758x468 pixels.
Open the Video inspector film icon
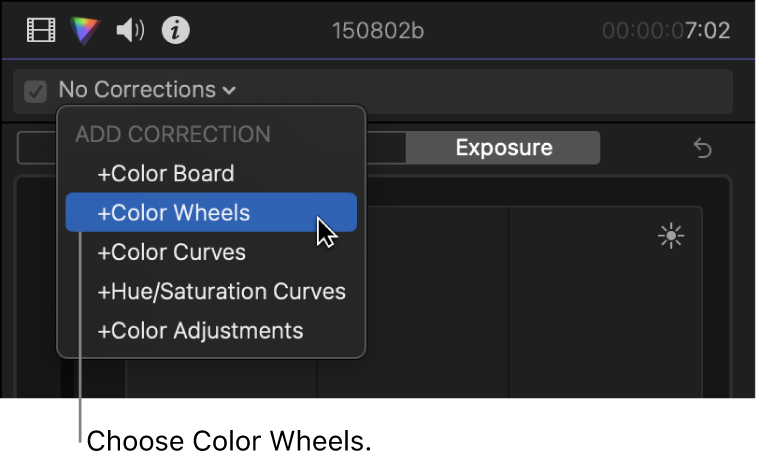[41, 31]
